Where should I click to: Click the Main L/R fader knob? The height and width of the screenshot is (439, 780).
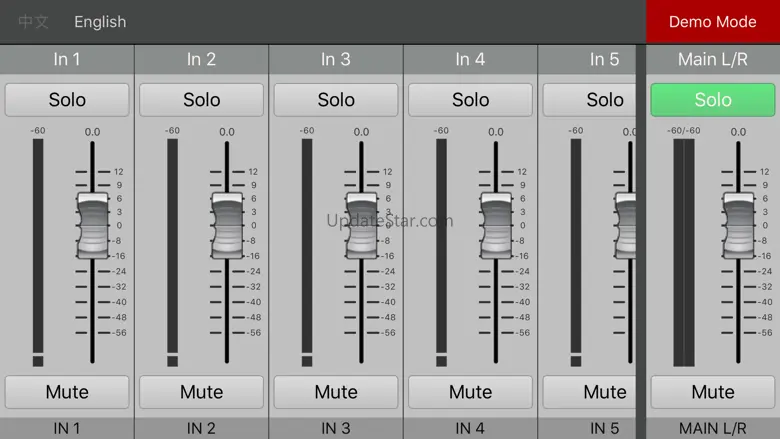coord(738,226)
